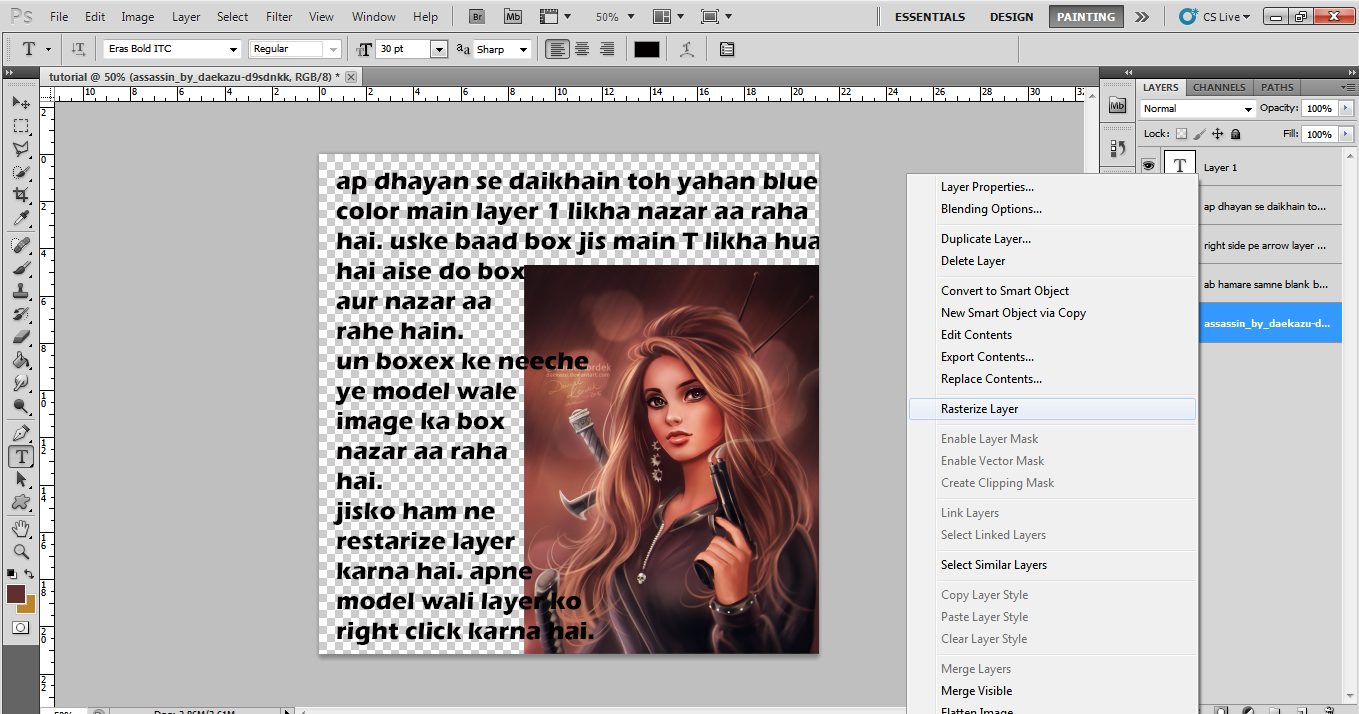Swap foreground and background colors

30,574
